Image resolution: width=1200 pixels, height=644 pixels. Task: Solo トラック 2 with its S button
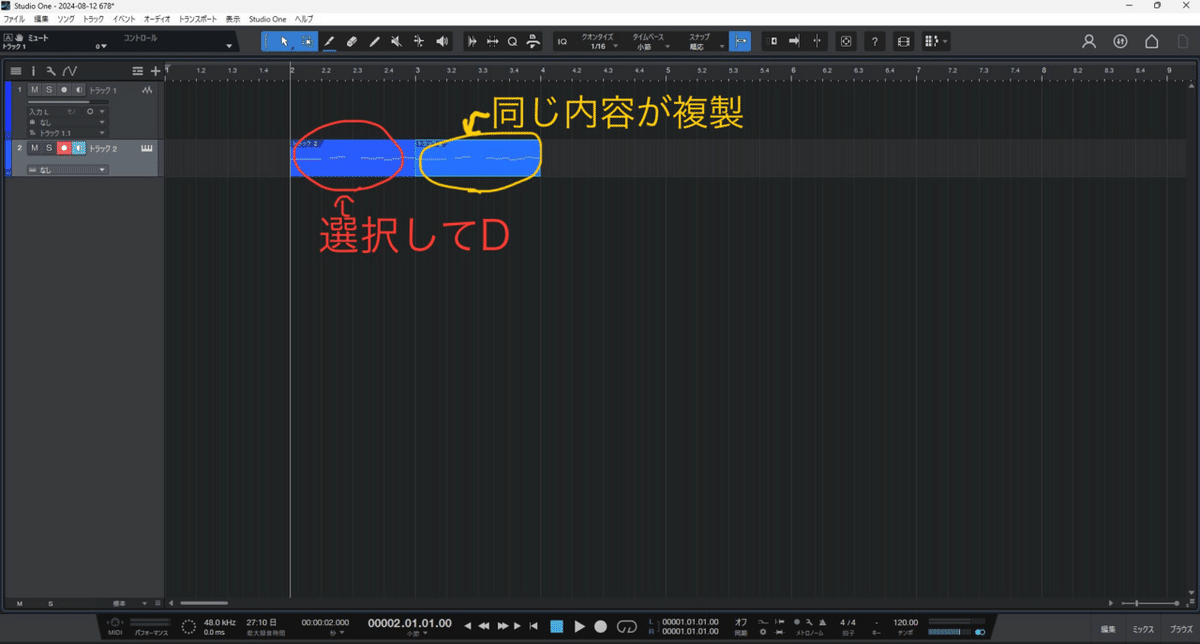(x=50, y=148)
